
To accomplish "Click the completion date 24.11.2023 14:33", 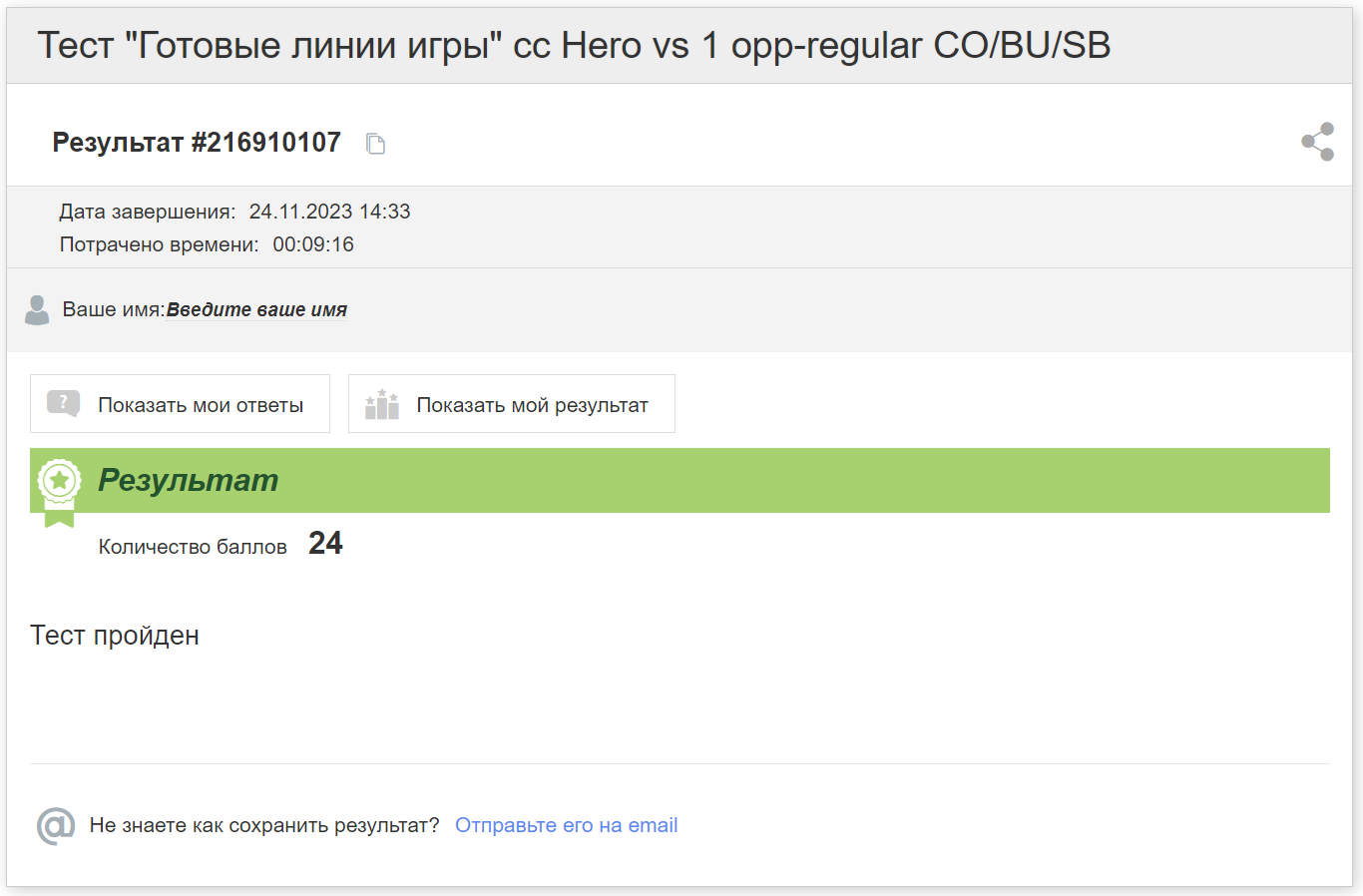I will point(329,212).
